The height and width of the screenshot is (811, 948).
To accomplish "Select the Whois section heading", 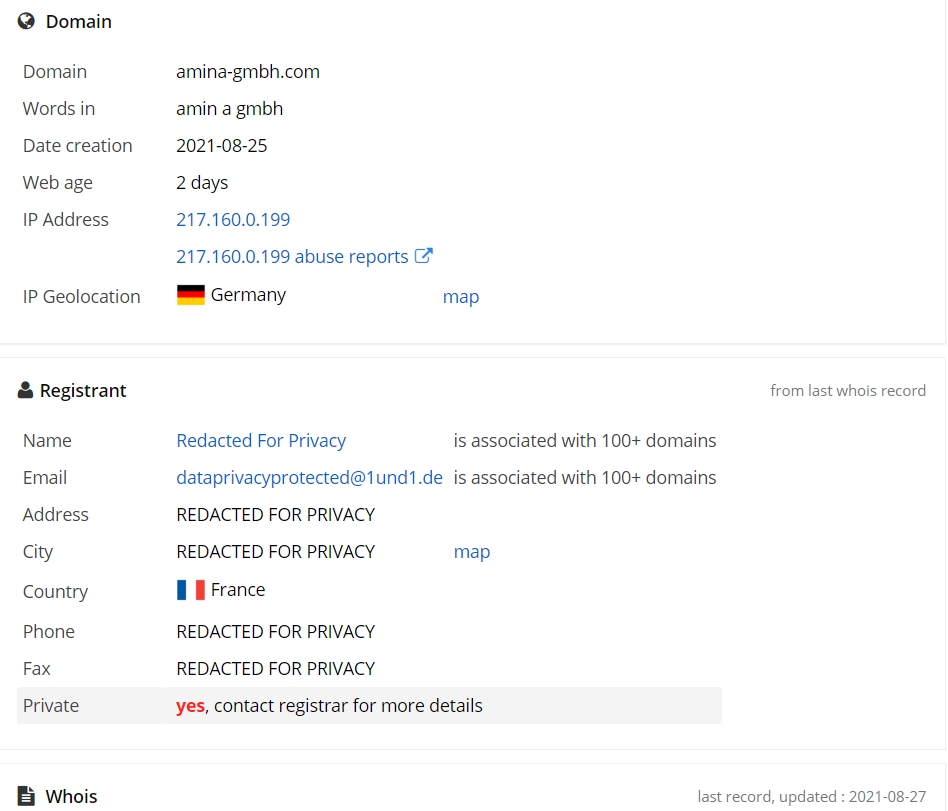I will [x=71, y=796].
